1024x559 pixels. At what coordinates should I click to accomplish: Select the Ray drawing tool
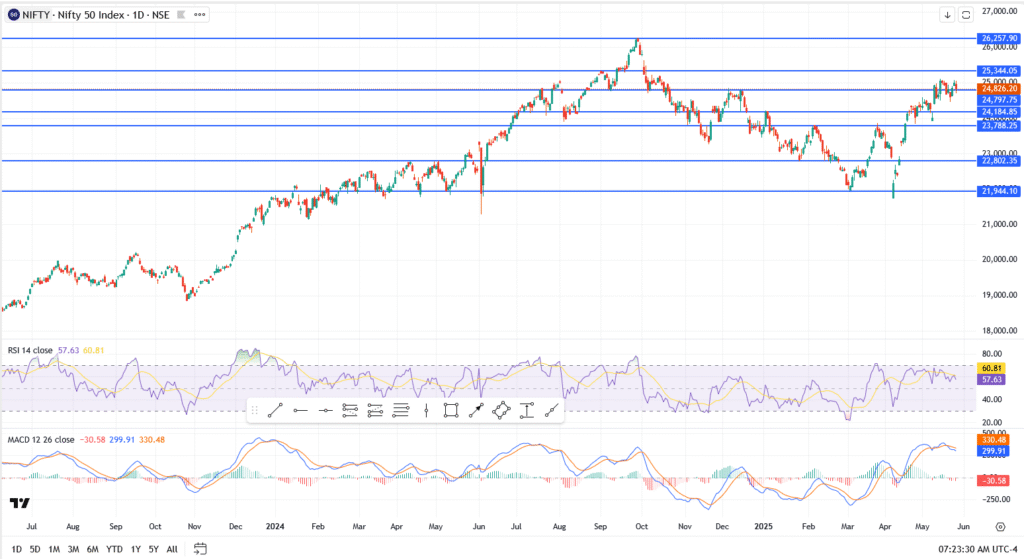click(300, 410)
